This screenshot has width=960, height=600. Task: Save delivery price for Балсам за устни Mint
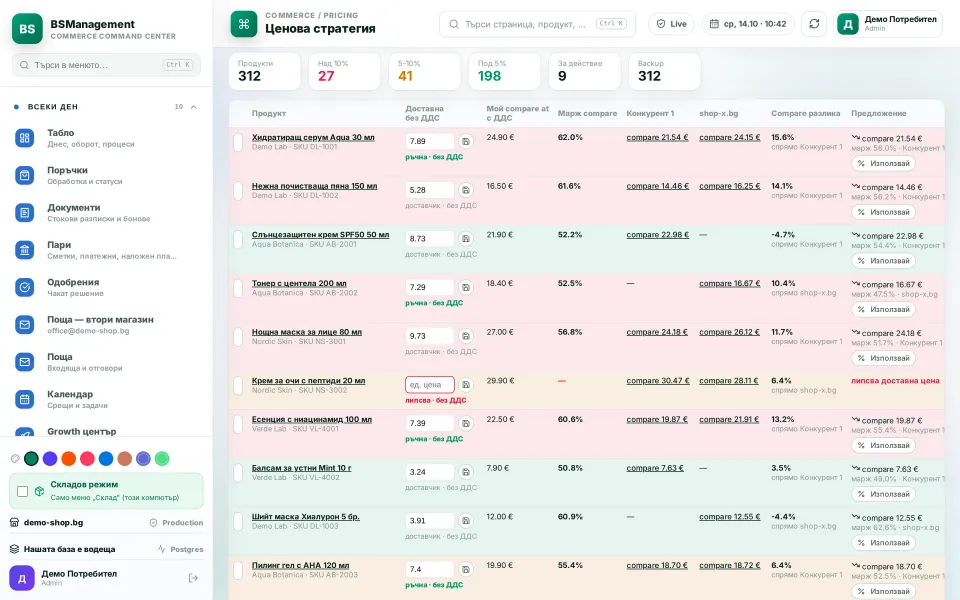(x=466, y=472)
